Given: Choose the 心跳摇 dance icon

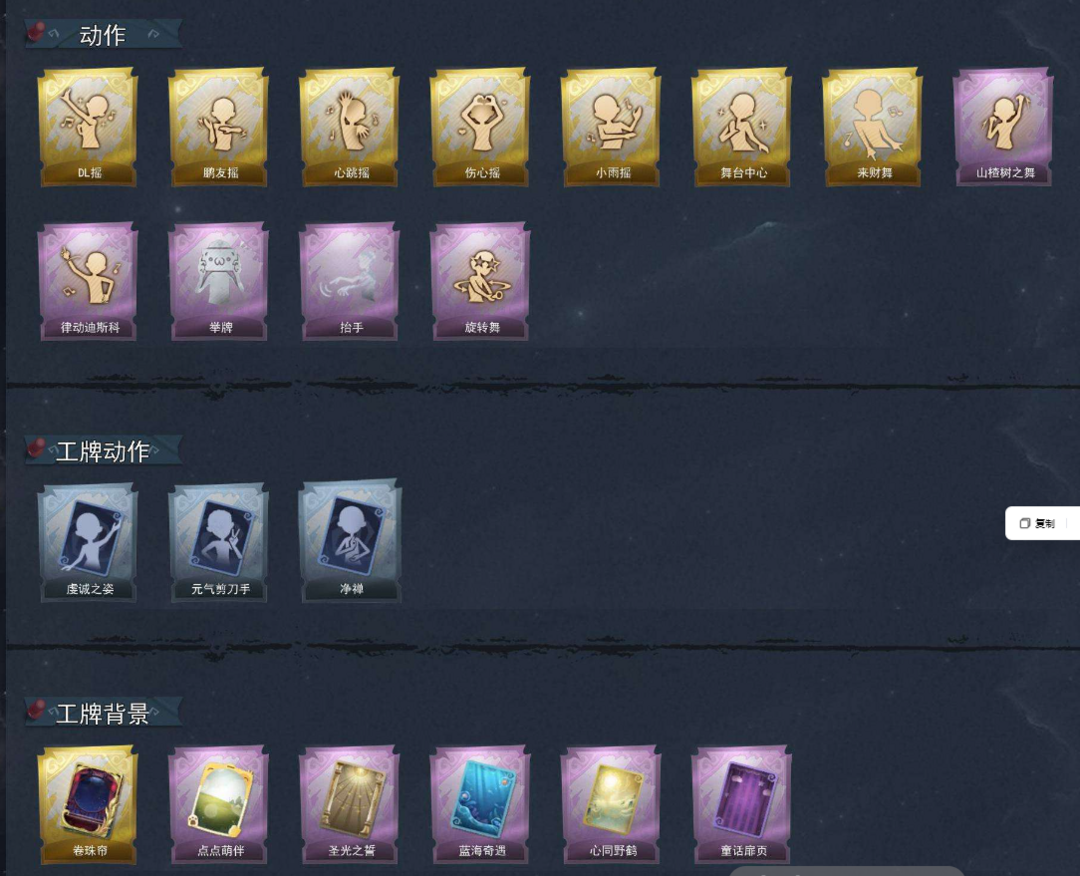Looking at the screenshot, I should click(350, 127).
